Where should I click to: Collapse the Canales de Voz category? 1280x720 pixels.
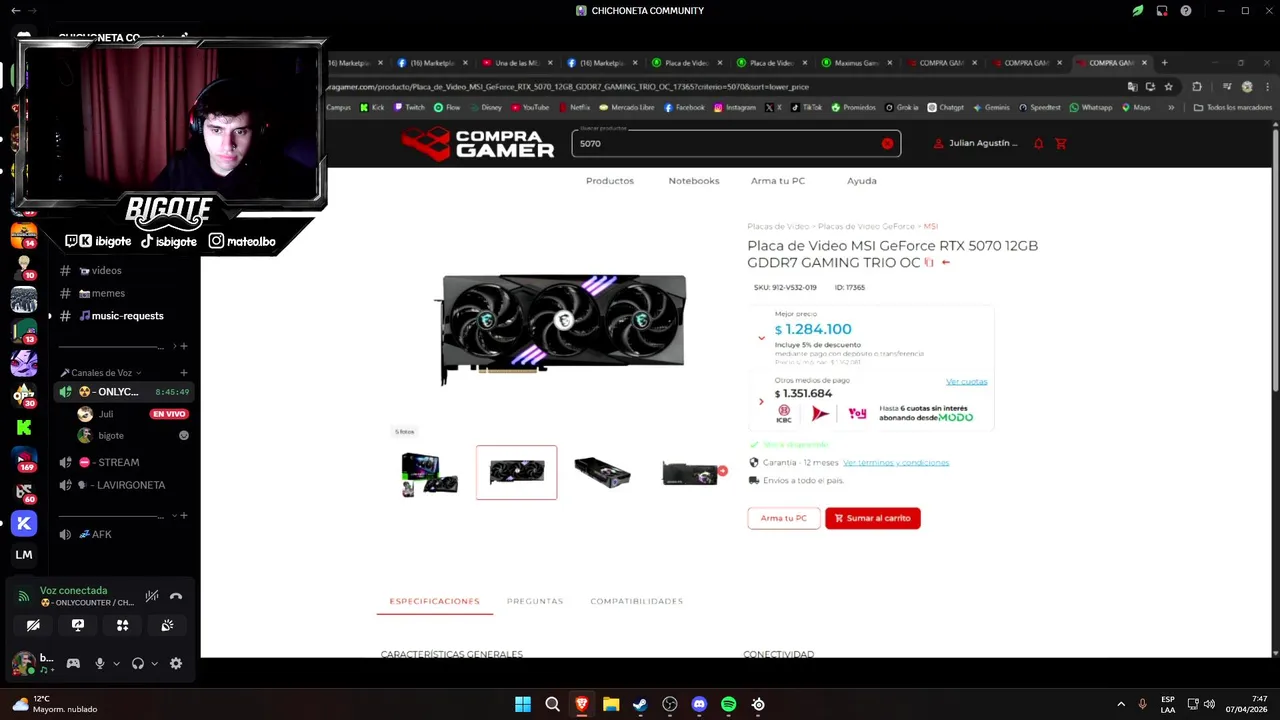coord(101,373)
